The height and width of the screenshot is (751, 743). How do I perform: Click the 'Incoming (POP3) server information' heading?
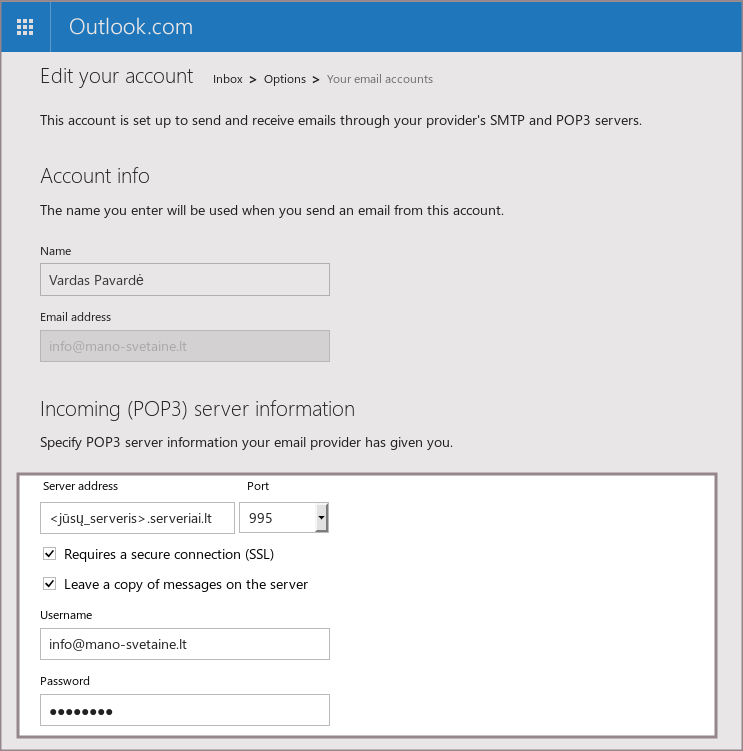(197, 409)
